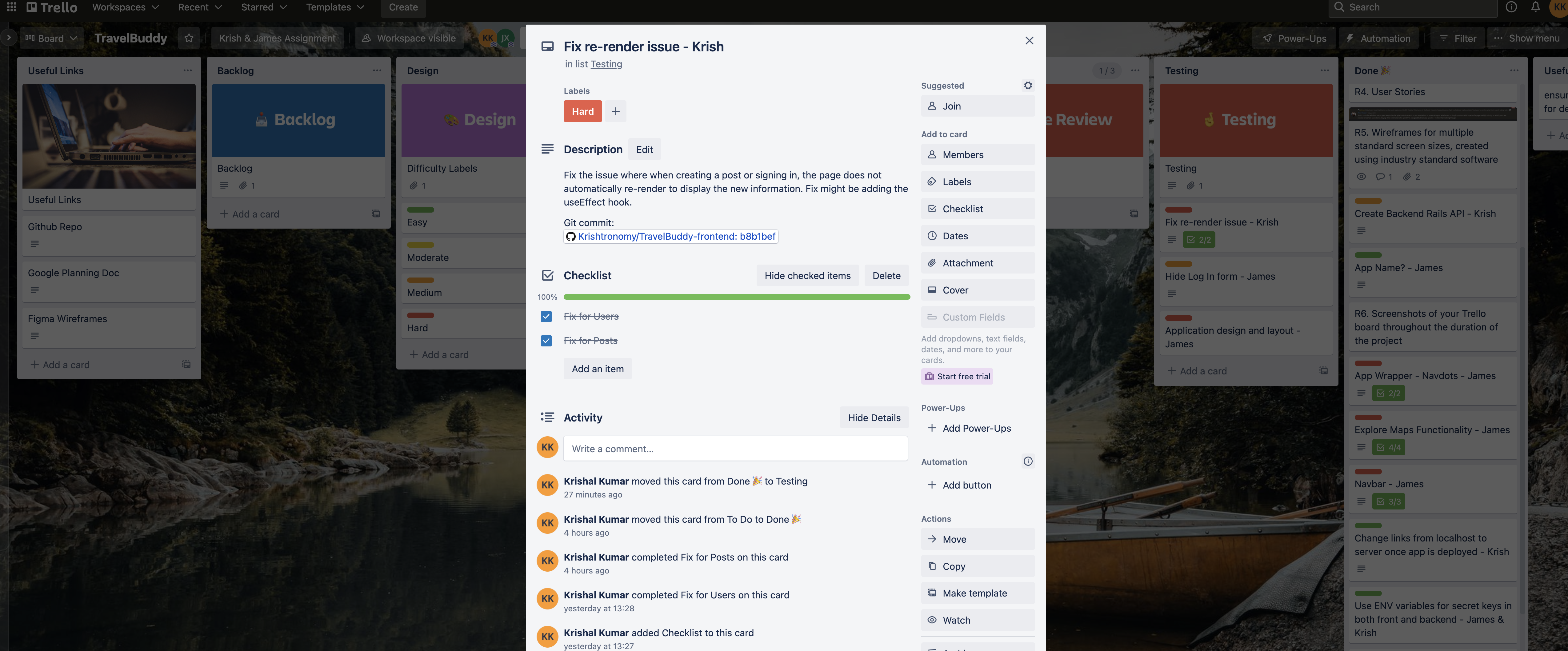The image size is (1568, 651).
Task: Click Hide checked items button
Action: (x=807, y=276)
